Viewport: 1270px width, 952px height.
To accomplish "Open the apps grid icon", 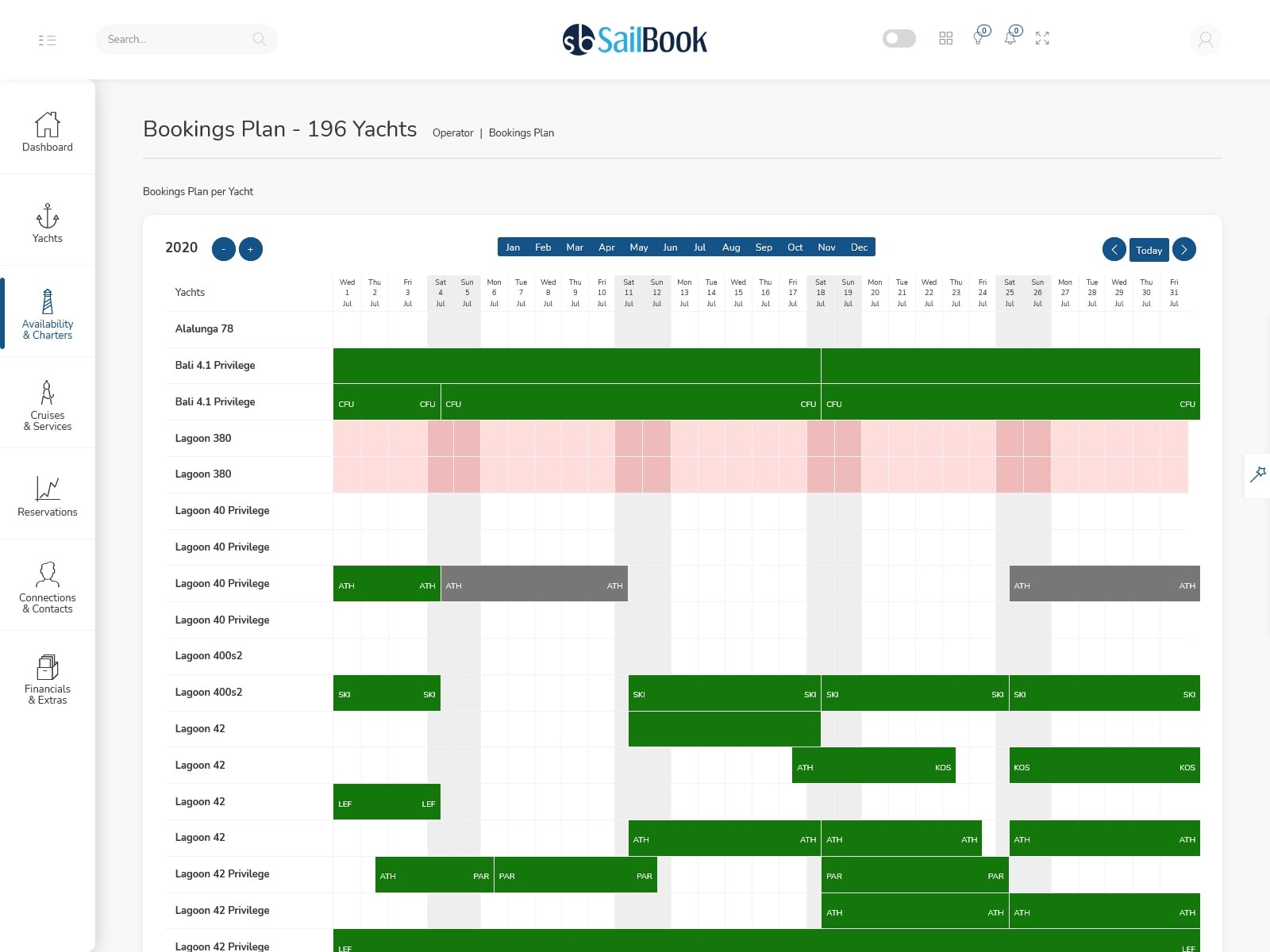I will point(945,38).
